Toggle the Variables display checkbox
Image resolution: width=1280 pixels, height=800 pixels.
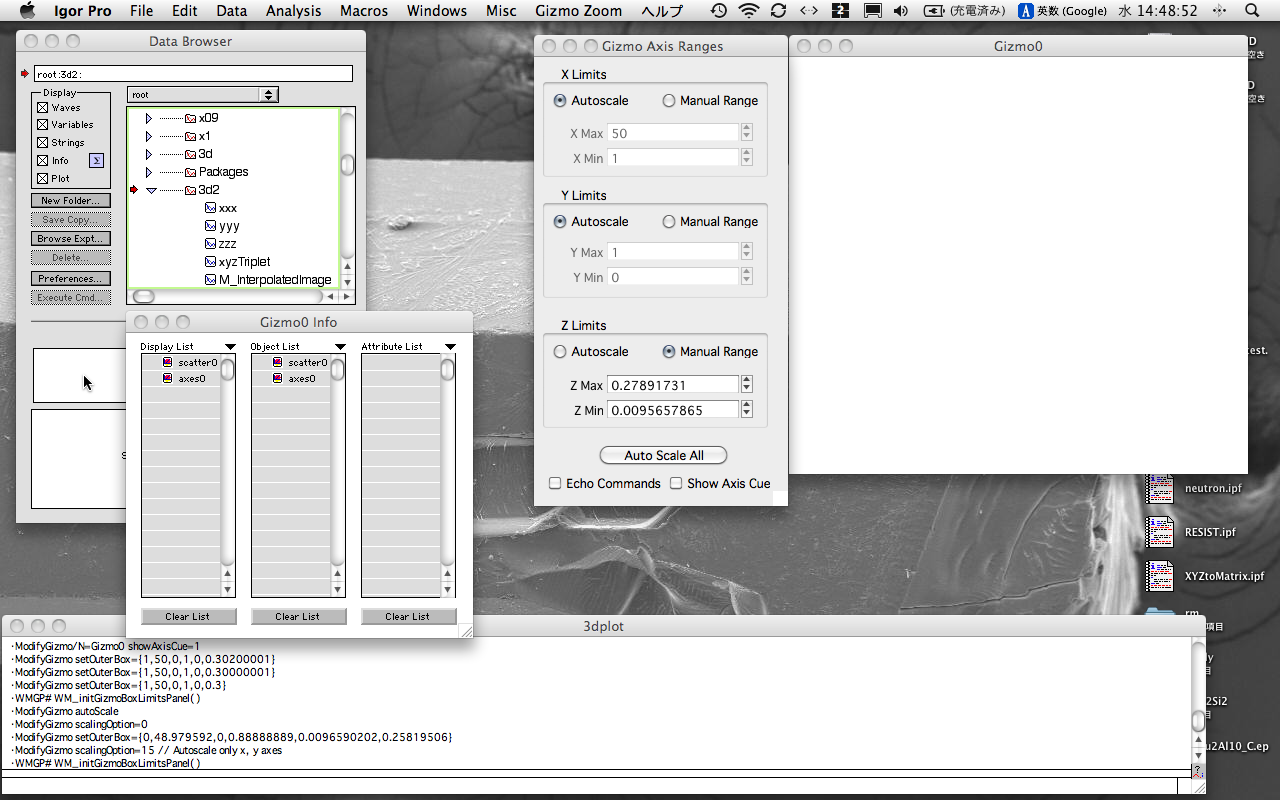43,125
